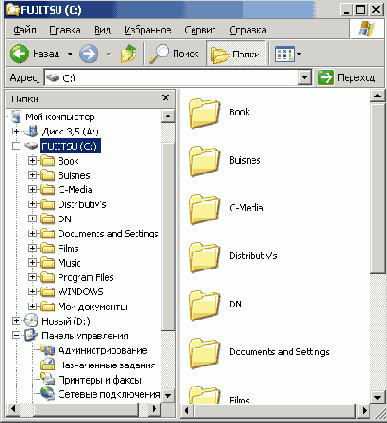
Task: Open the Файл menu
Action: [x=25, y=30]
